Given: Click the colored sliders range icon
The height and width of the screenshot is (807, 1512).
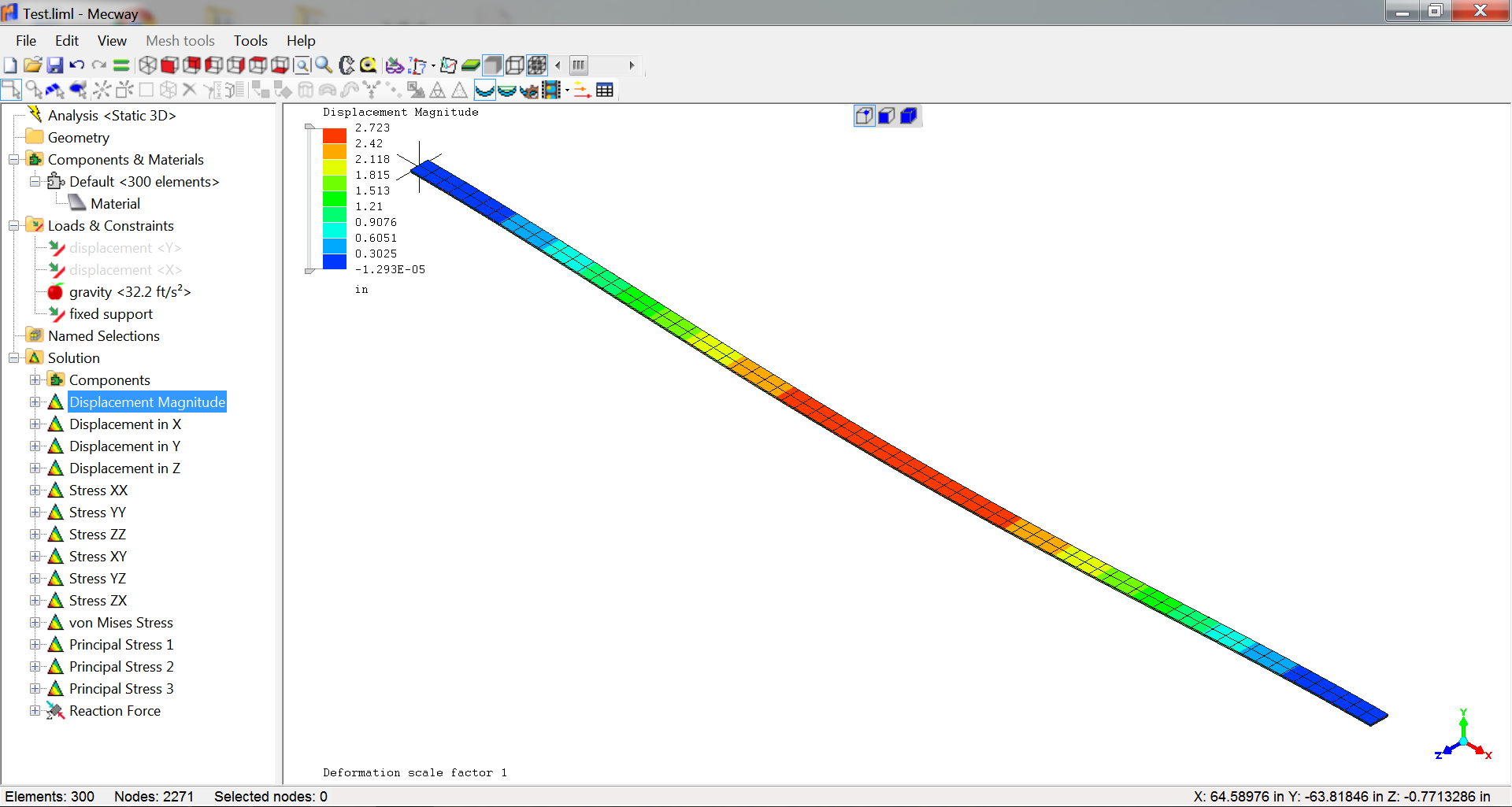Looking at the screenshot, I should tap(582, 90).
